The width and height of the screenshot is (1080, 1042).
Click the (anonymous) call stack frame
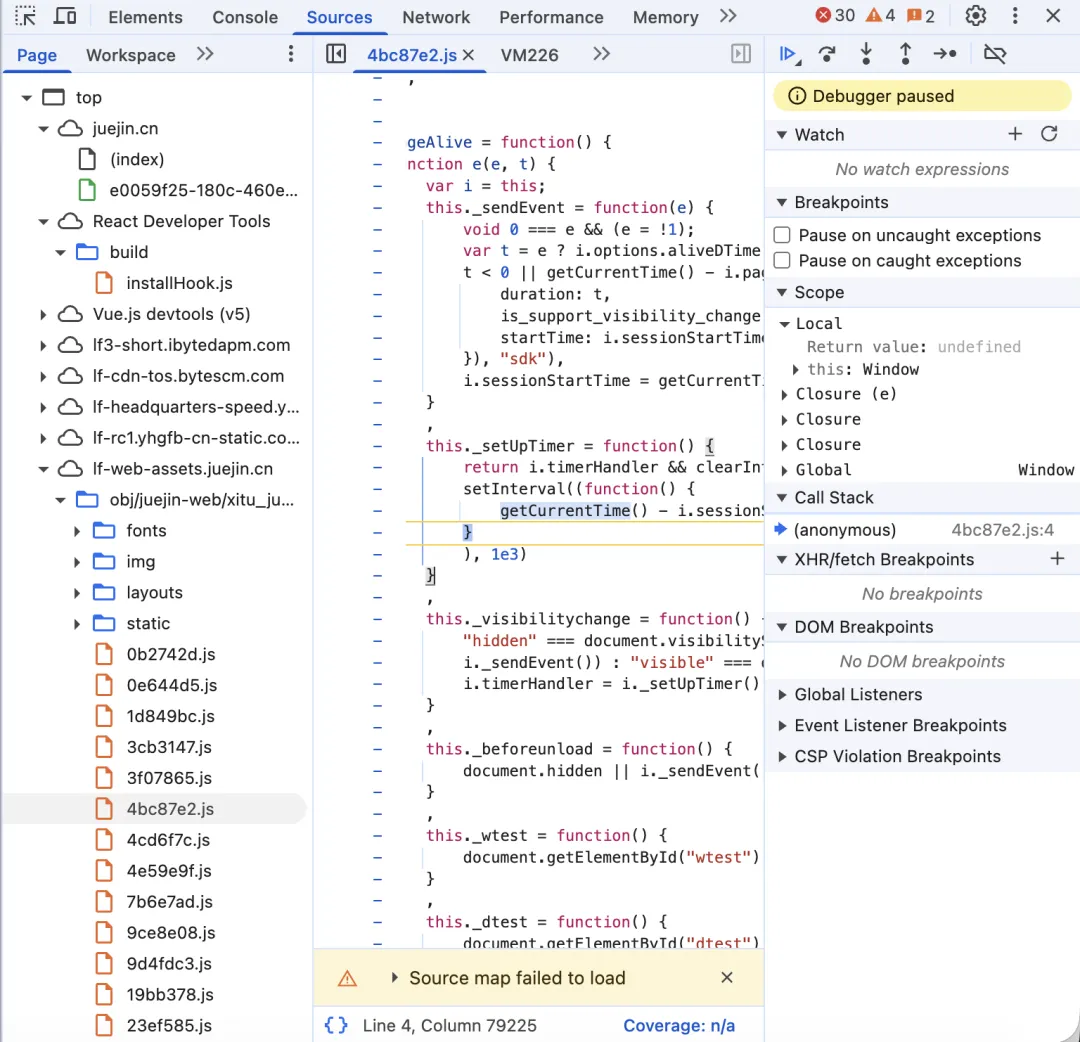(845, 530)
